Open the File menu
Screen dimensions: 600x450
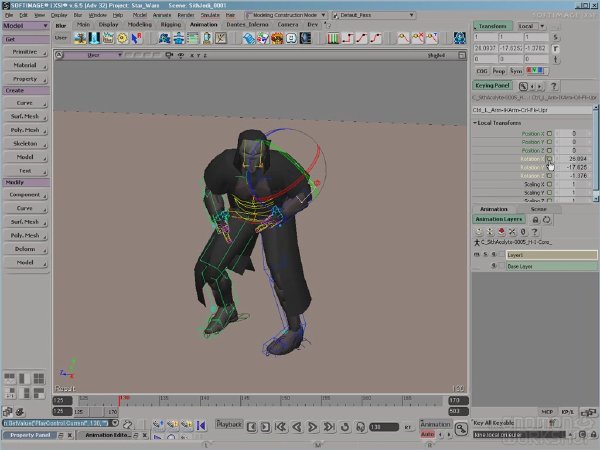click(9, 15)
